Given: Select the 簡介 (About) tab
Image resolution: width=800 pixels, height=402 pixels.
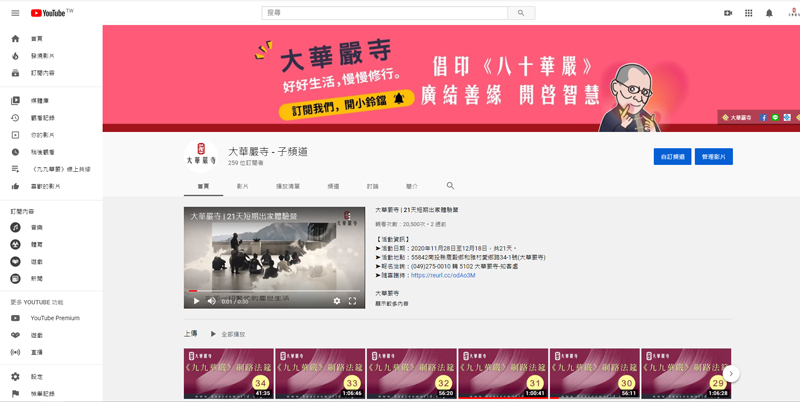Looking at the screenshot, I should (412, 186).
